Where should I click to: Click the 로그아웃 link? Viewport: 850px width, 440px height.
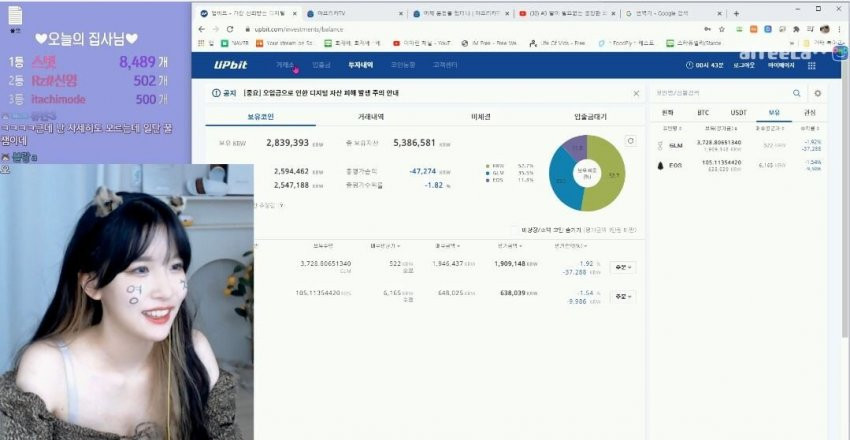pyautogui.click(x=743, y=65)
